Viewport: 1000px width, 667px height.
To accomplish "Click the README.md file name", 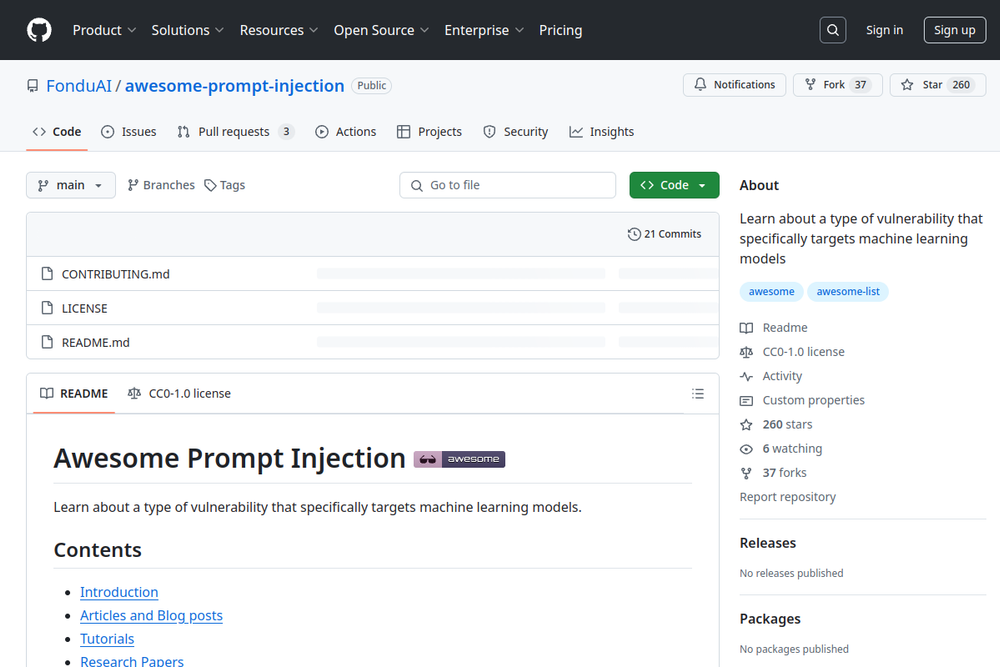I will (96, 342).
